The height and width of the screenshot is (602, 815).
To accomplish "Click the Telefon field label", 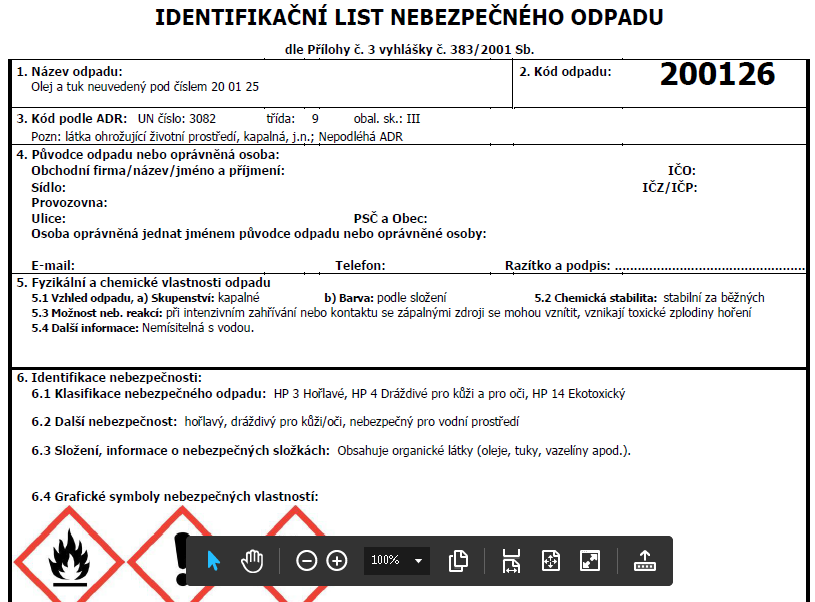I will tap(360, 266).
